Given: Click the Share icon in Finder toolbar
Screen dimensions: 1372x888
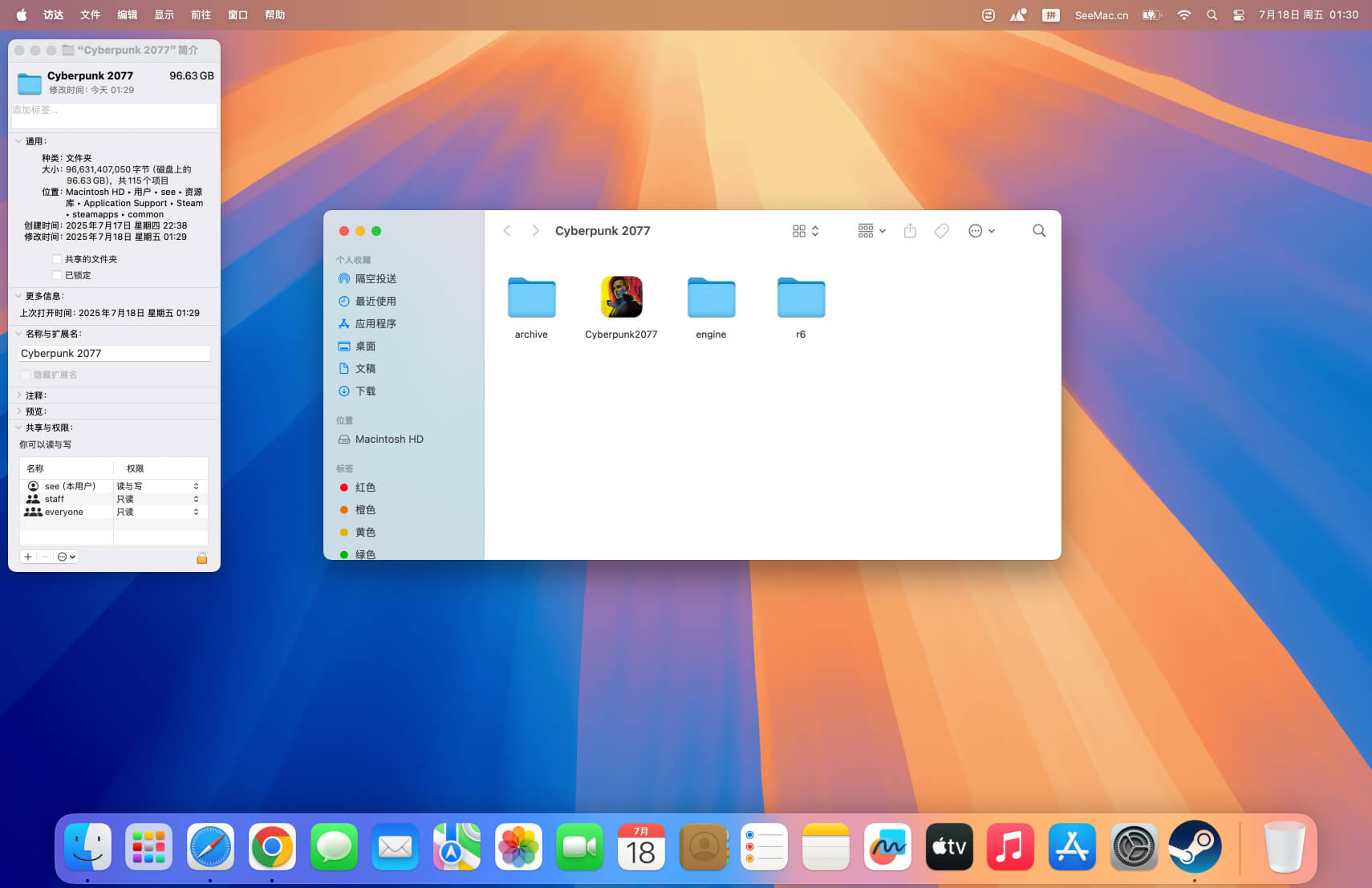Looking at the screenshot, I should click(909, 231).
